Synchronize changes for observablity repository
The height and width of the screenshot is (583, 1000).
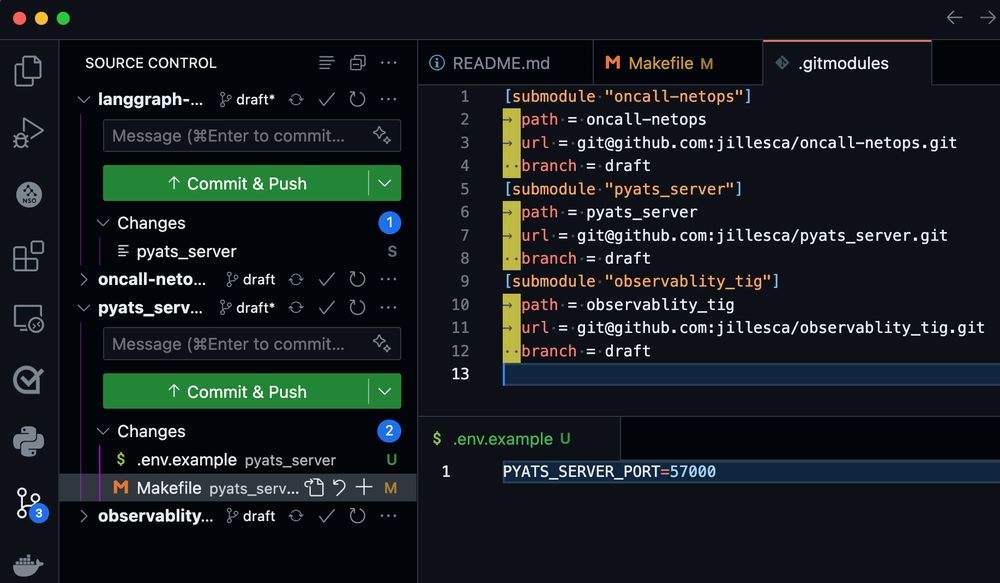pos(296,516)
